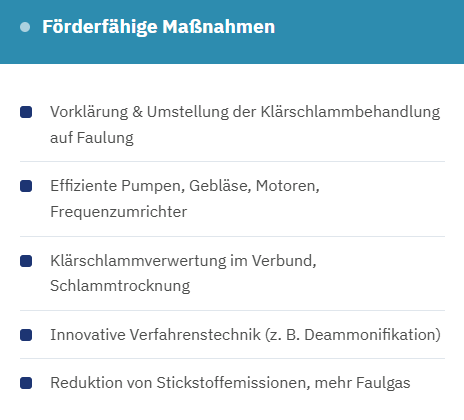This screenshot has width=464, height=420.
Task: Click the light dot beside Förderfähige Maßnahmen
Action: click(x=25, y=27)
